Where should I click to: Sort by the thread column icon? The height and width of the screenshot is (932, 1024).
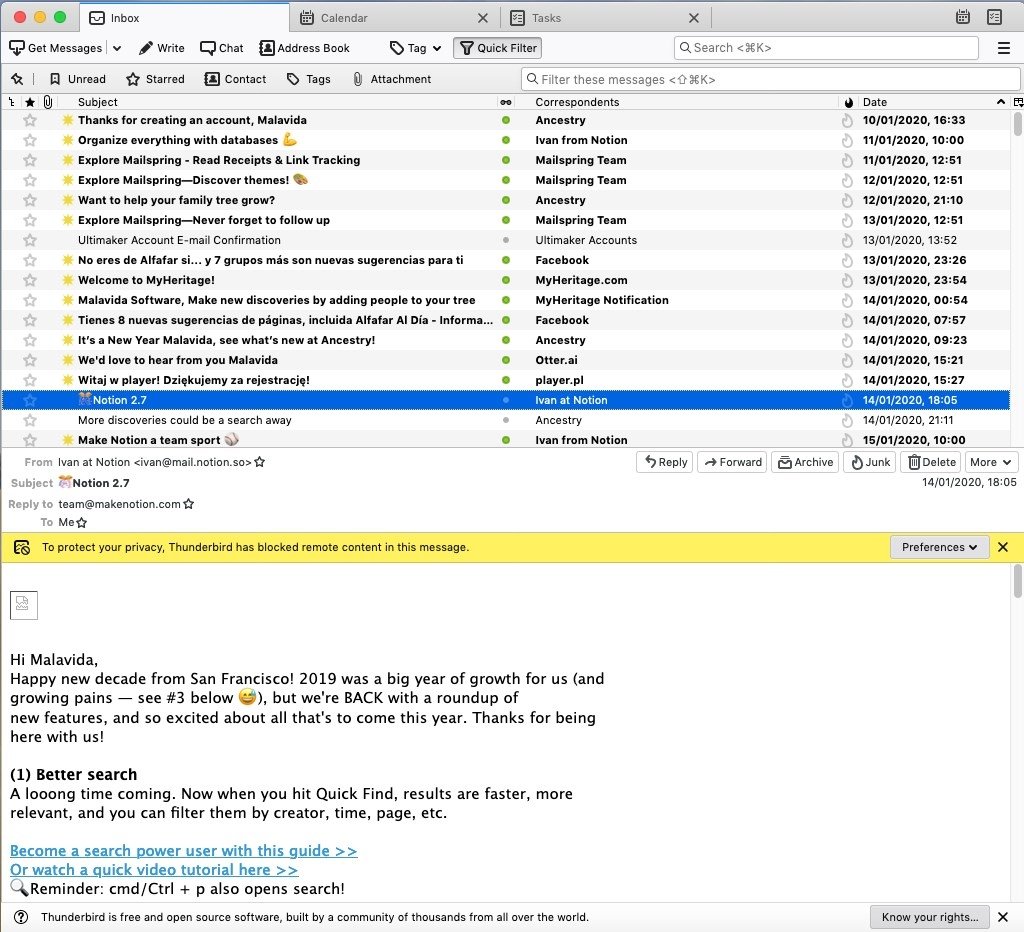[x=11, y=102]
